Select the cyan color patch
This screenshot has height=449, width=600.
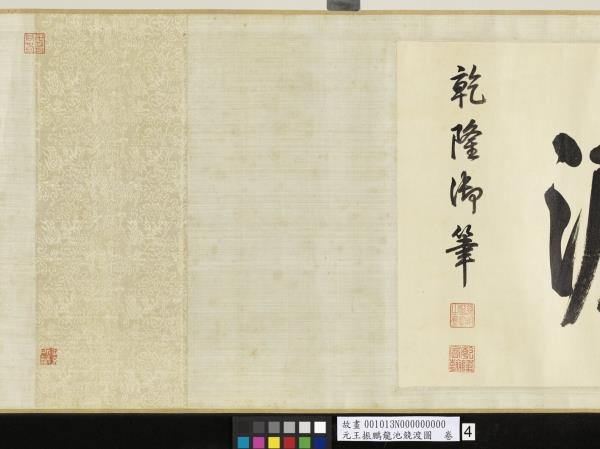pyautogui.click(x=243, y=442)
